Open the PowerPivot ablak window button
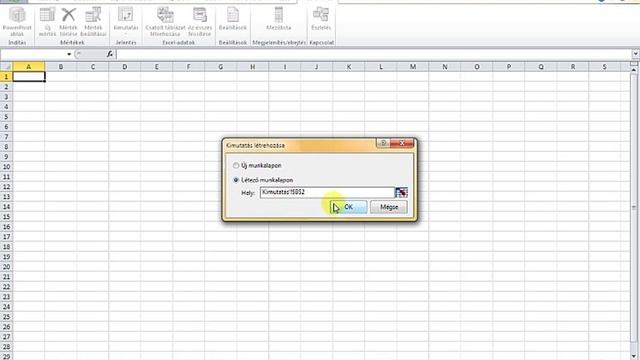 (17, 21)
